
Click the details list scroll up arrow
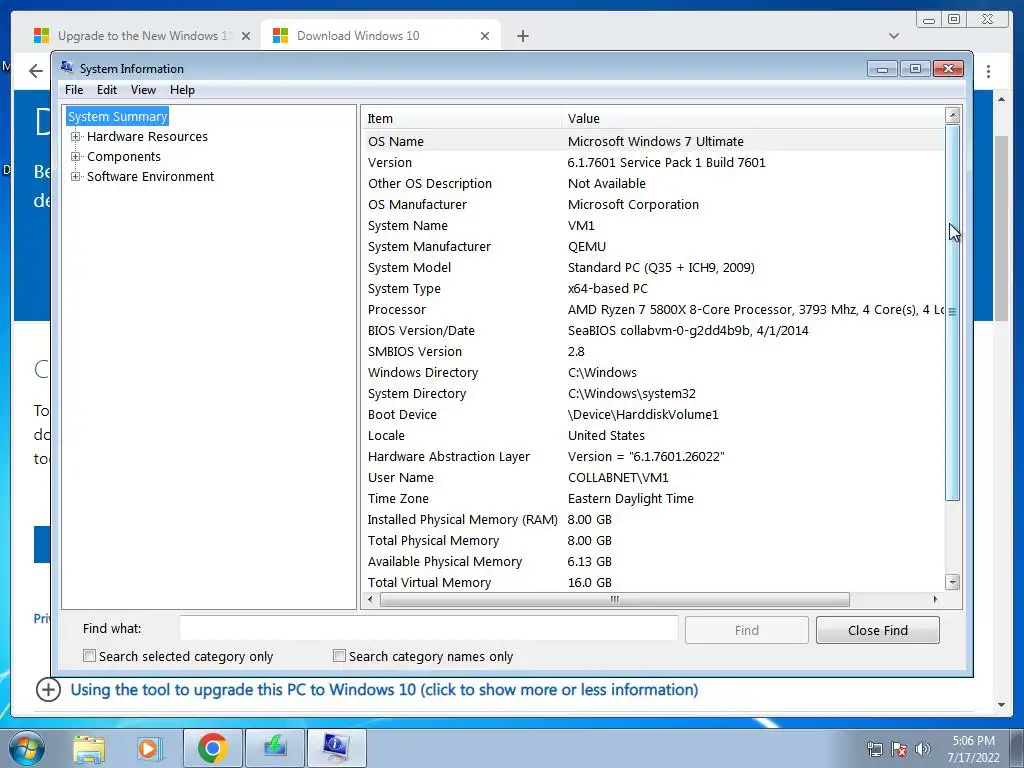click(952, 116)
